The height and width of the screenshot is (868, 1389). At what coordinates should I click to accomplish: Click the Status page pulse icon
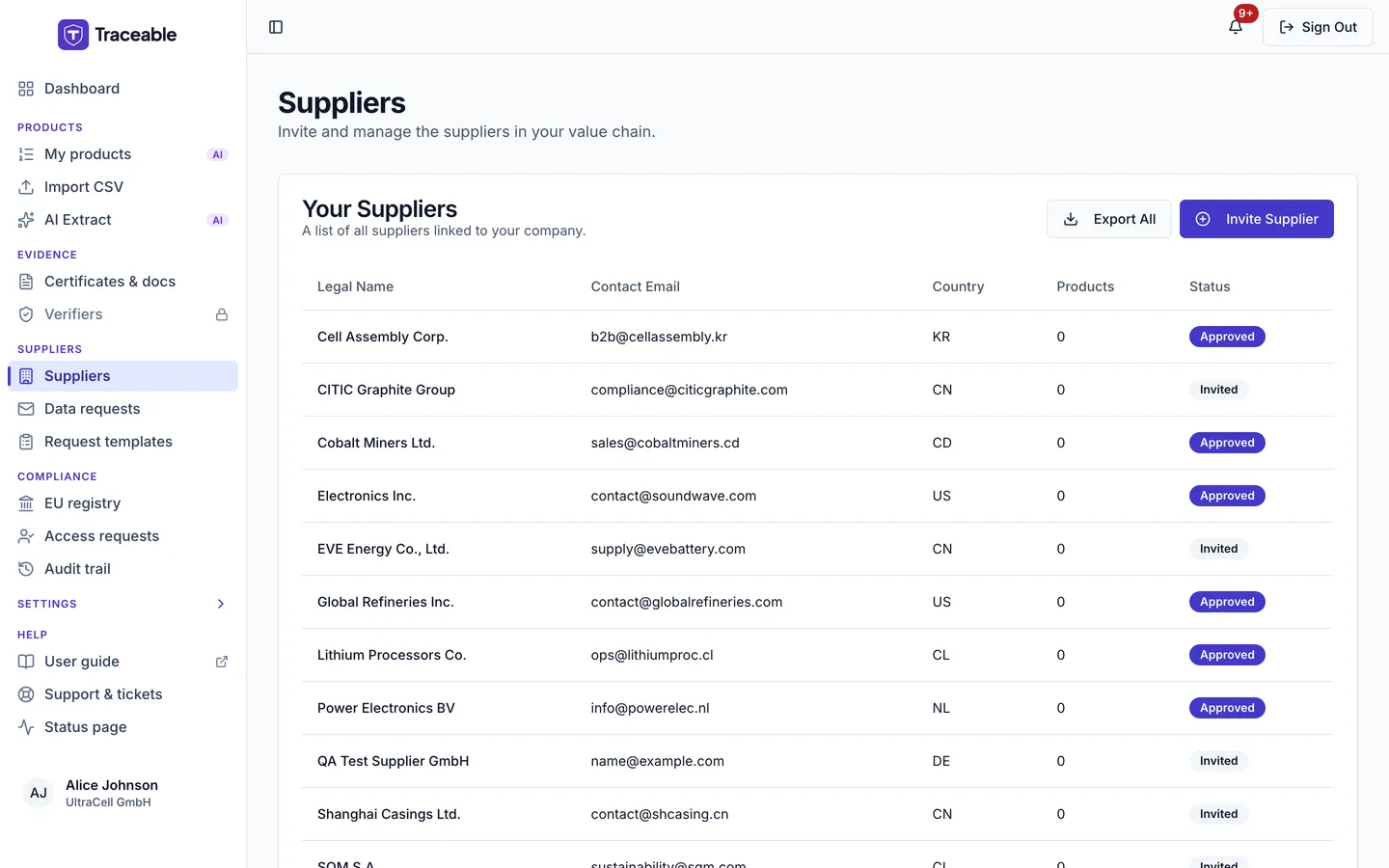pyautogui.click(x=26, y=727)
